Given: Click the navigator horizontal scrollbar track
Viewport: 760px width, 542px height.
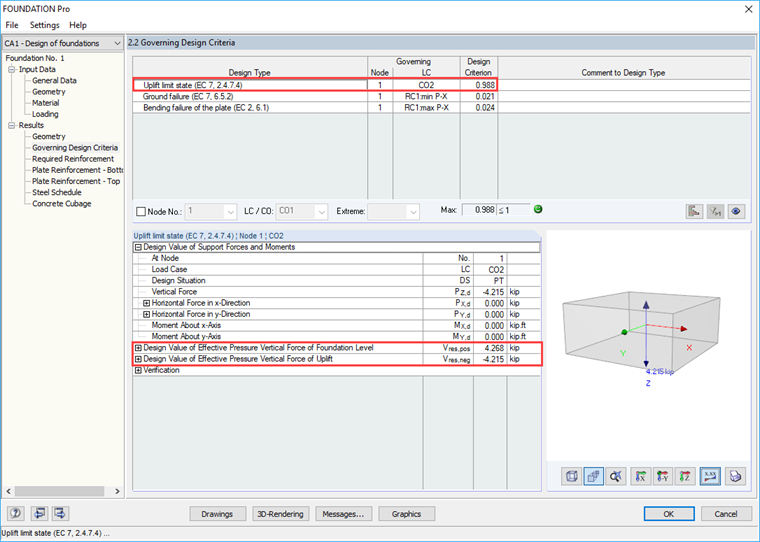Looking at the screenshot, I should (x=63, y=491).
